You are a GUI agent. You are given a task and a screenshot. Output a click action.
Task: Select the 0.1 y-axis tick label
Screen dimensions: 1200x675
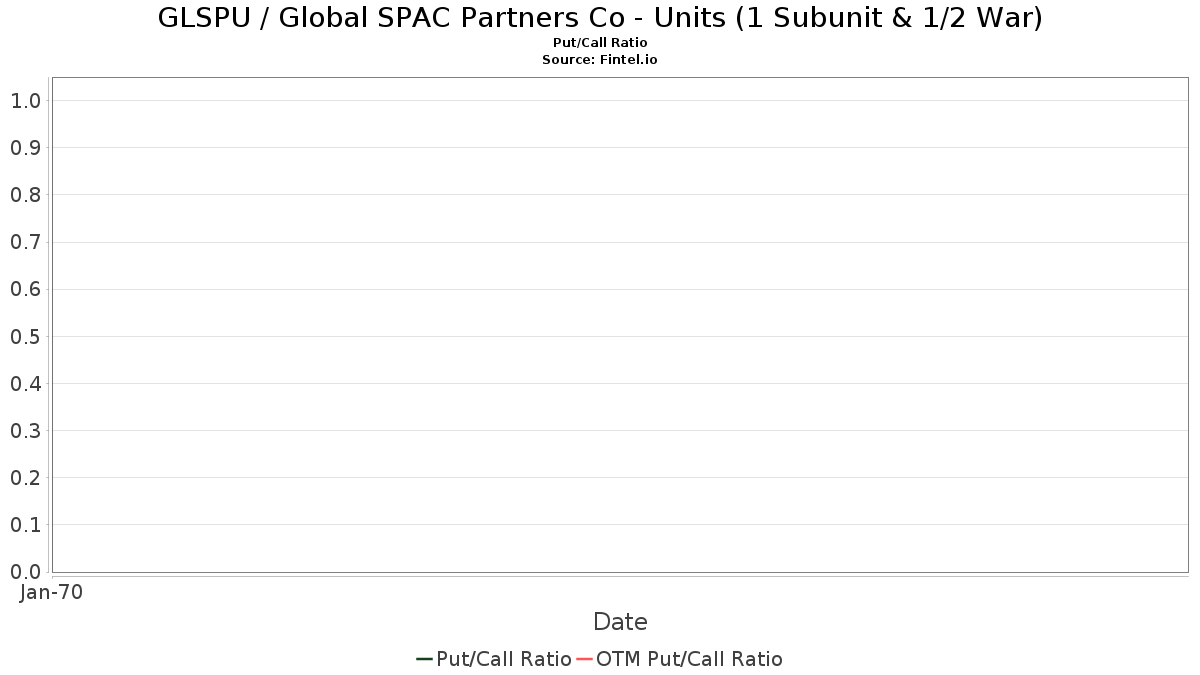pos(25,525)
